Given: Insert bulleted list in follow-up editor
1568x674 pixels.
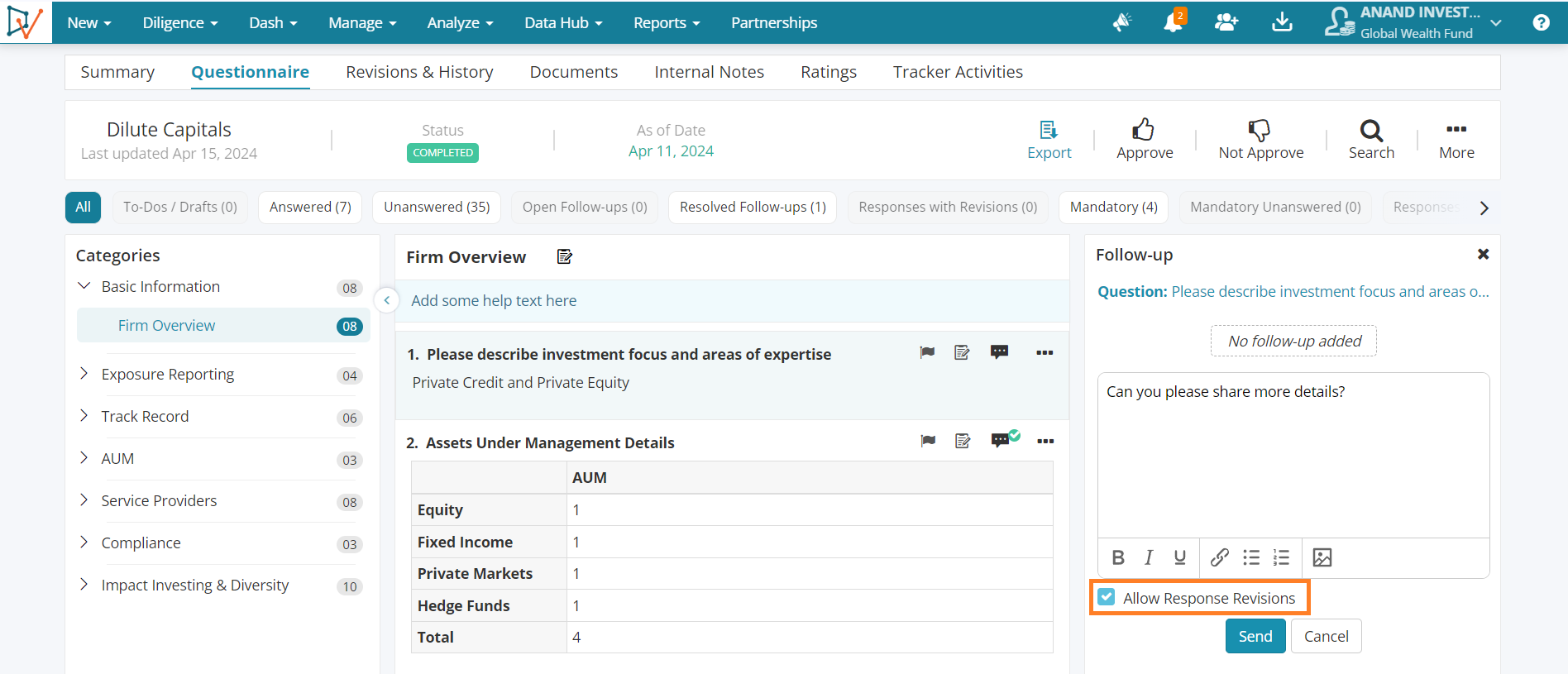Looking at the screenshot, I should pyautogui.click(x=1251, y=557).
